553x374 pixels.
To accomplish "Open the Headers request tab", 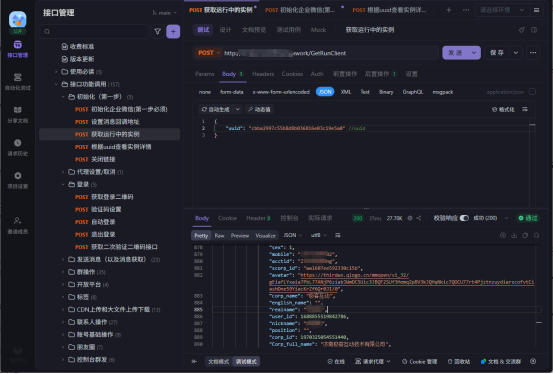I will pos(263,74).
